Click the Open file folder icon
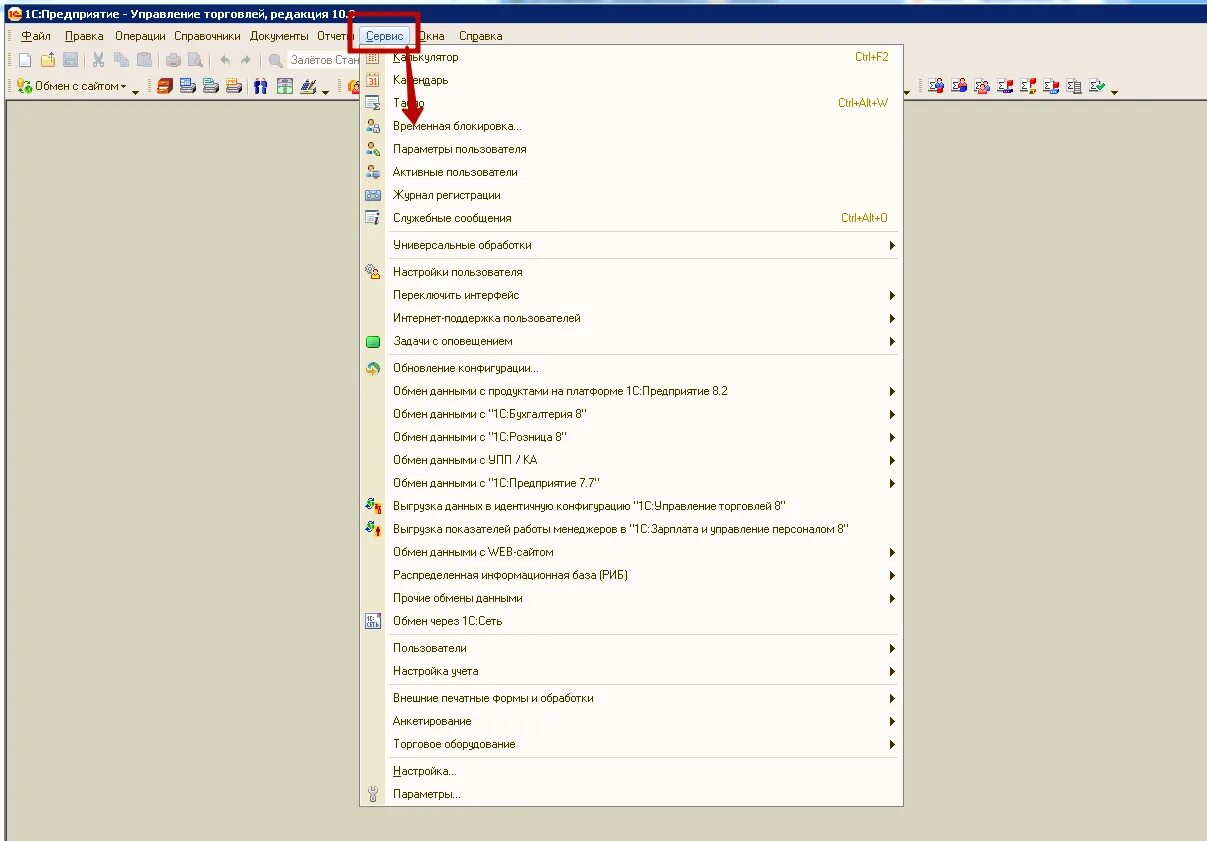1207x841 pixels. point(48,60)
